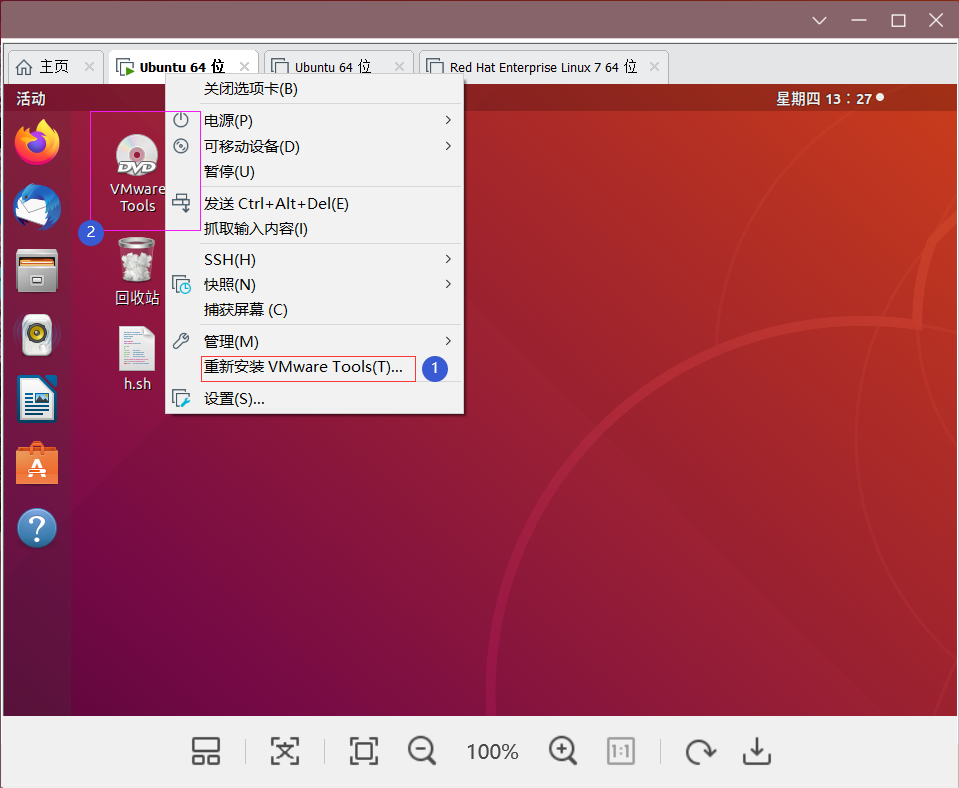The height and width of the screenshot is (788, 959).
Task: Click the fullscreen frame icon
Action: (x=364, y=751)
